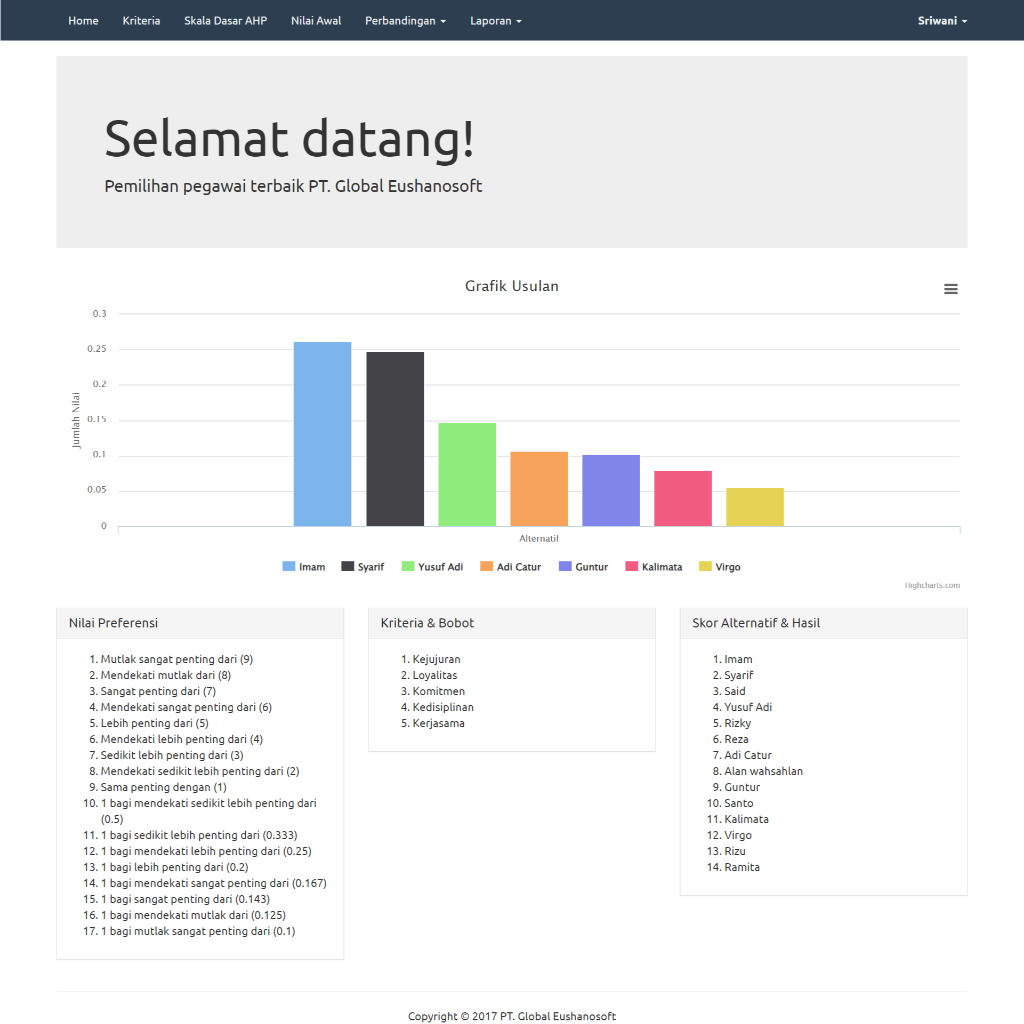Select Home in the navigation bar
Image resolution: width=1024 pixels, height=1024 pixels.
(x=83, y=20)
